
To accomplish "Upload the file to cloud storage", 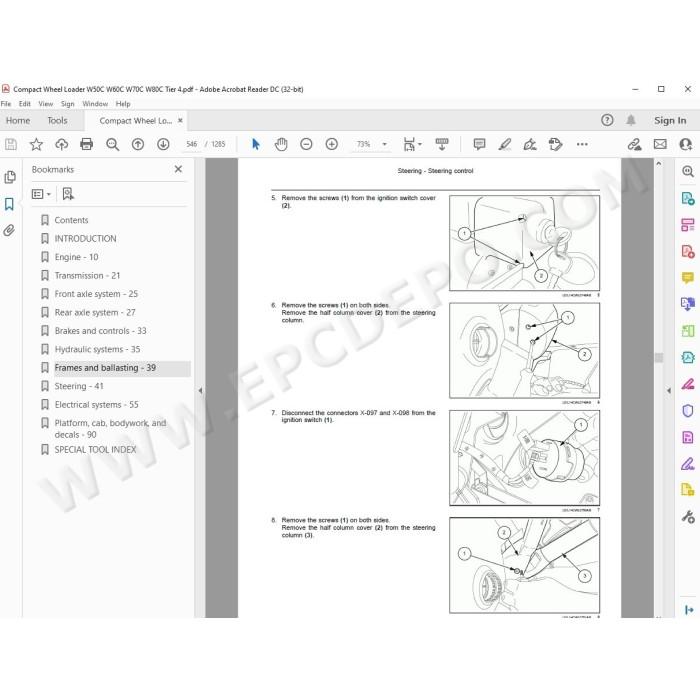I will 61,144.
